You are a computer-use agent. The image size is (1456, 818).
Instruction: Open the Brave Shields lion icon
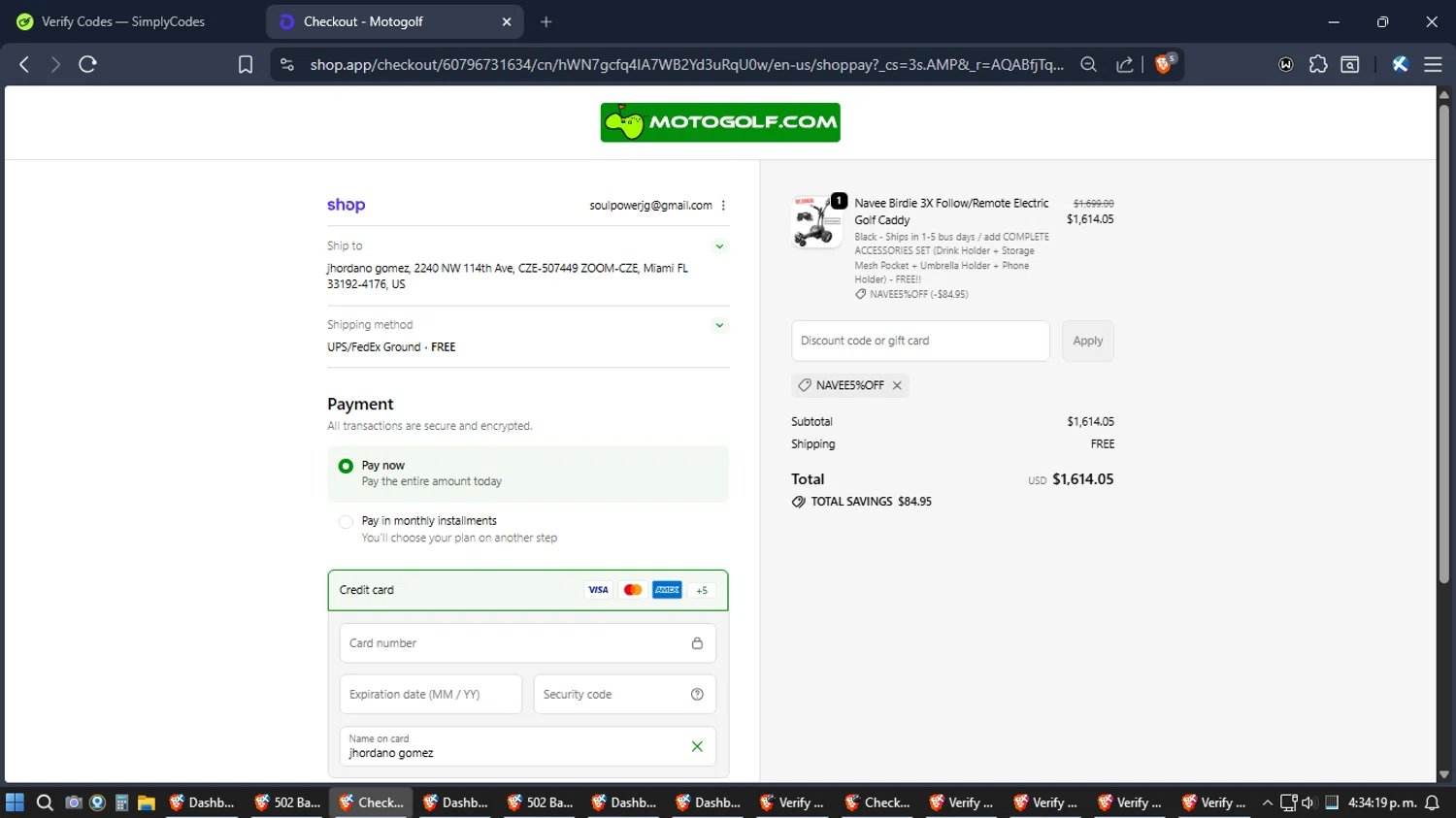point(1164,64)
